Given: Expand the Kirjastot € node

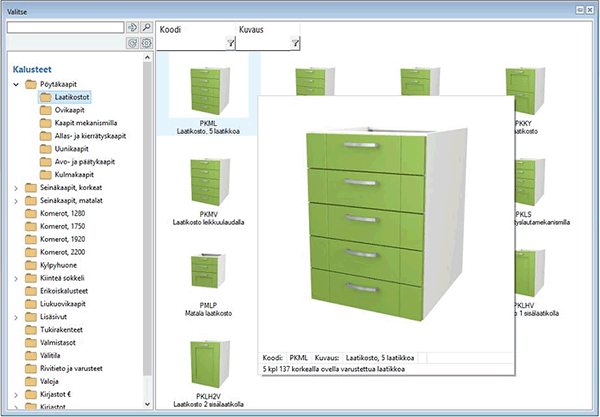Looking at the screenshot, I should pyautogui.click(x=15, y=394).
